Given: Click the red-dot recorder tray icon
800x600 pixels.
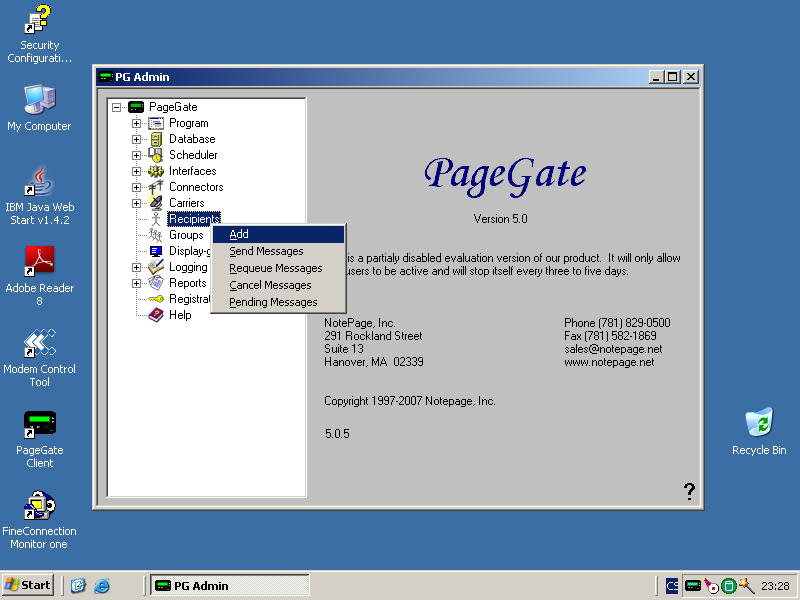Looking at the screenshot, I should [x=711, y=586].
